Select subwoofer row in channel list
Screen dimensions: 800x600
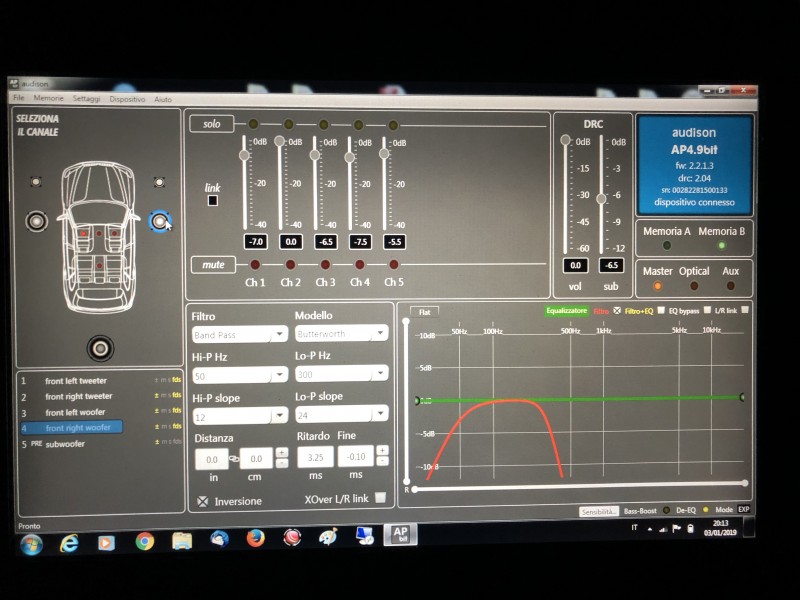click(x=101, y=444)
